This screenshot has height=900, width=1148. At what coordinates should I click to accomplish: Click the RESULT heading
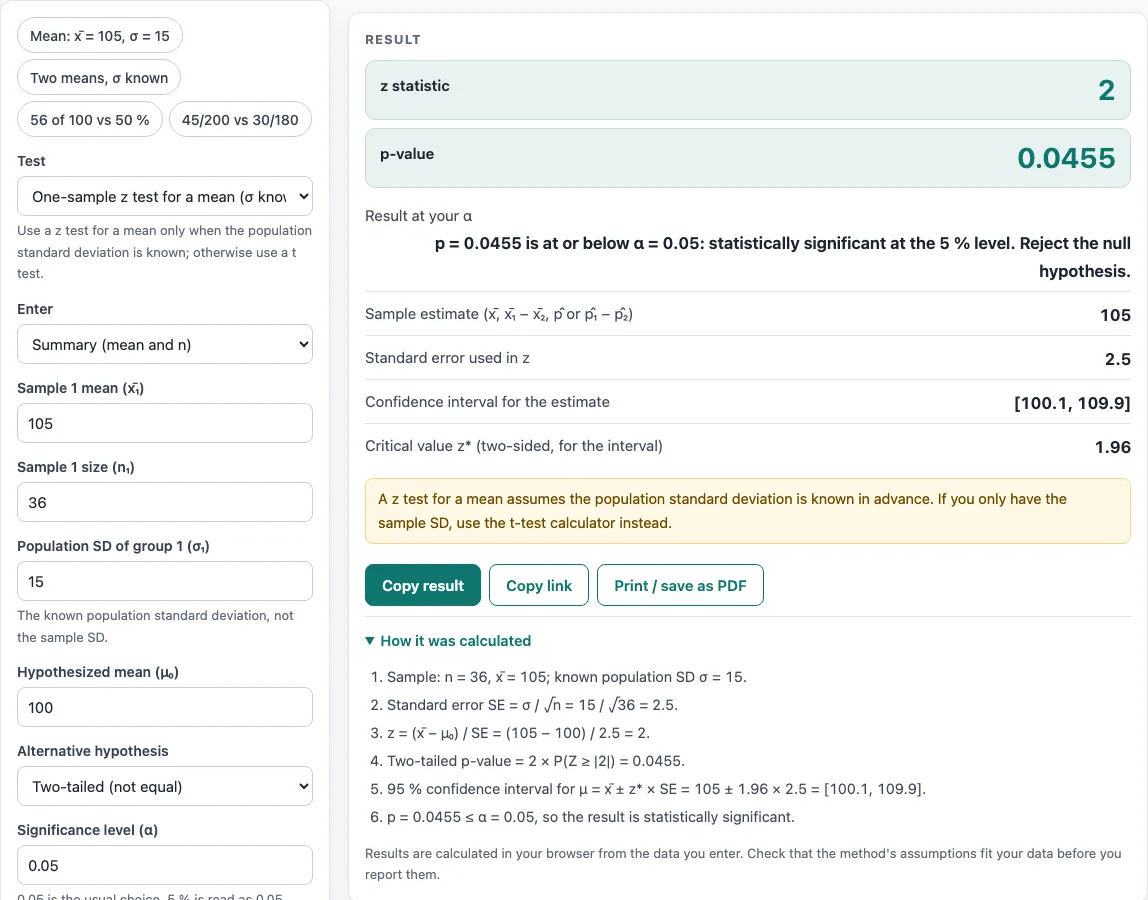393,40
